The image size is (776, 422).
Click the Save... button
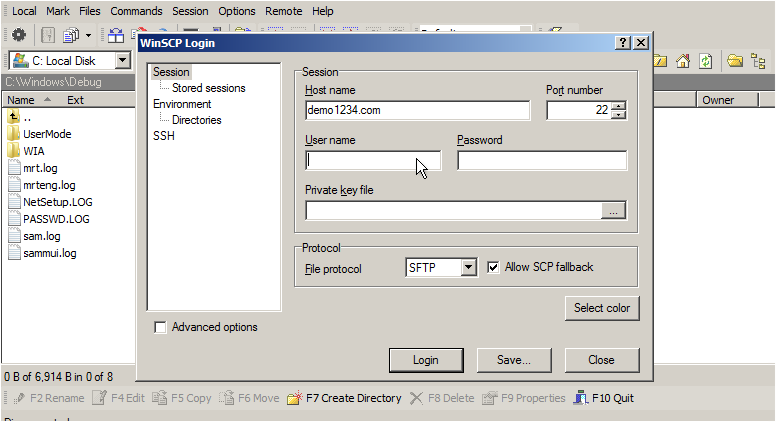514,360
